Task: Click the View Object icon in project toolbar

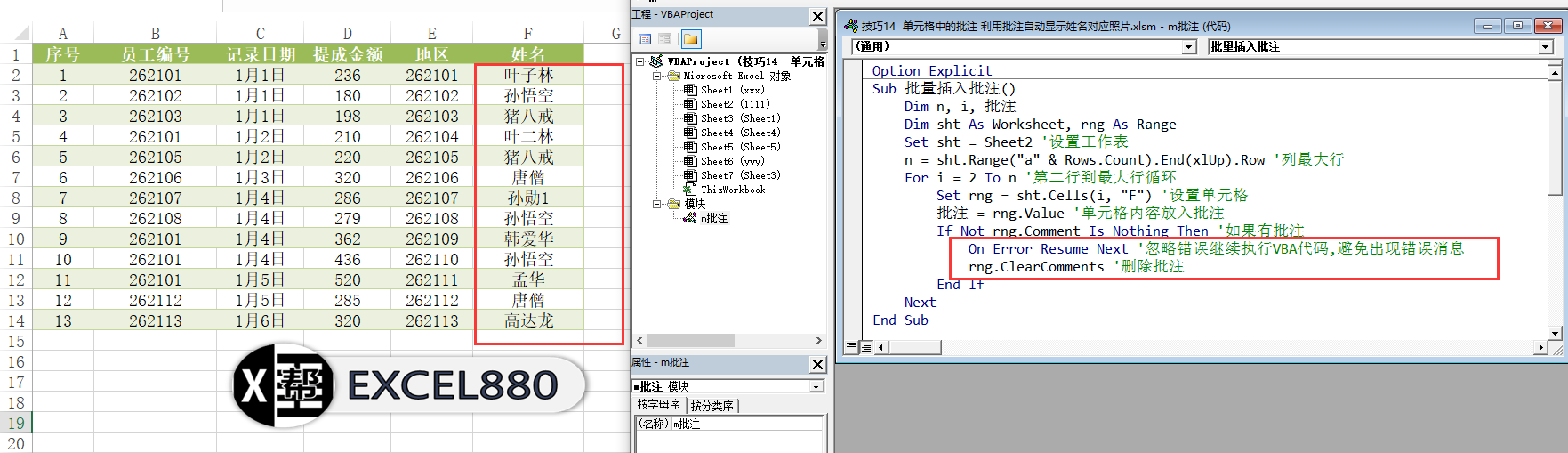Action: [665, 39]
